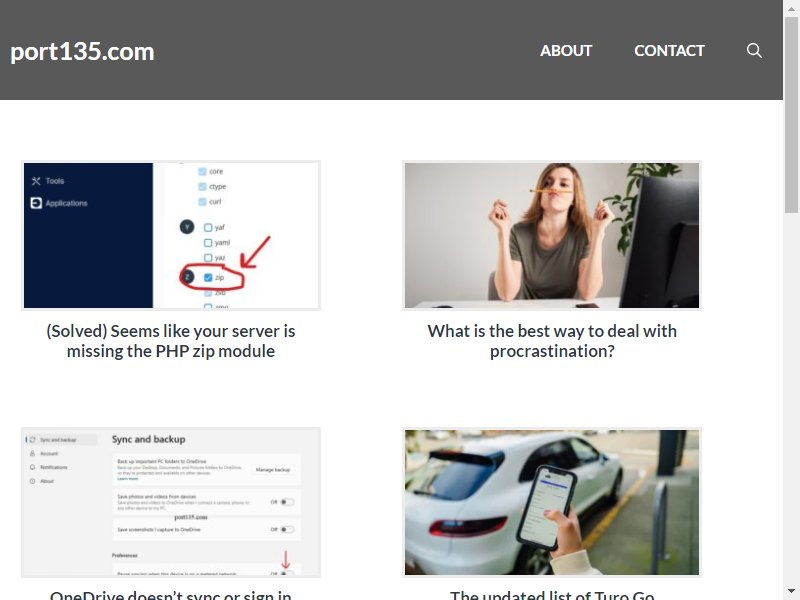Click the port135.com site title
This screenshot has width=800, height=600.
[x=82, y=52]
